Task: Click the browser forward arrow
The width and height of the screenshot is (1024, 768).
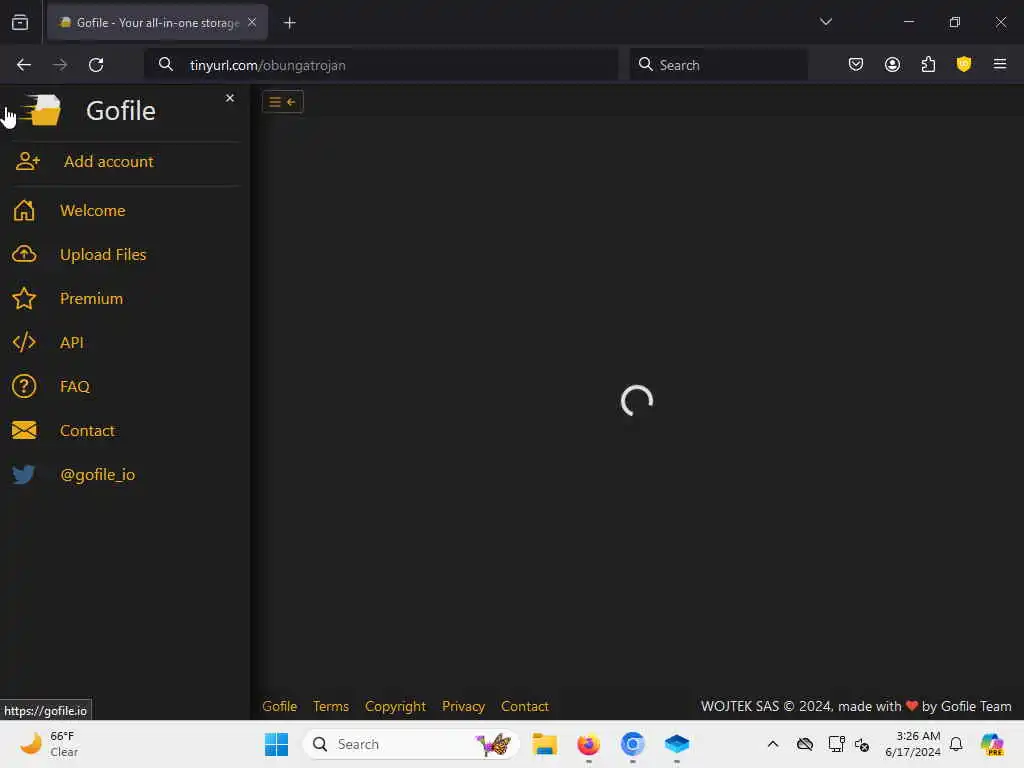Action: click(x=60, y=65)
